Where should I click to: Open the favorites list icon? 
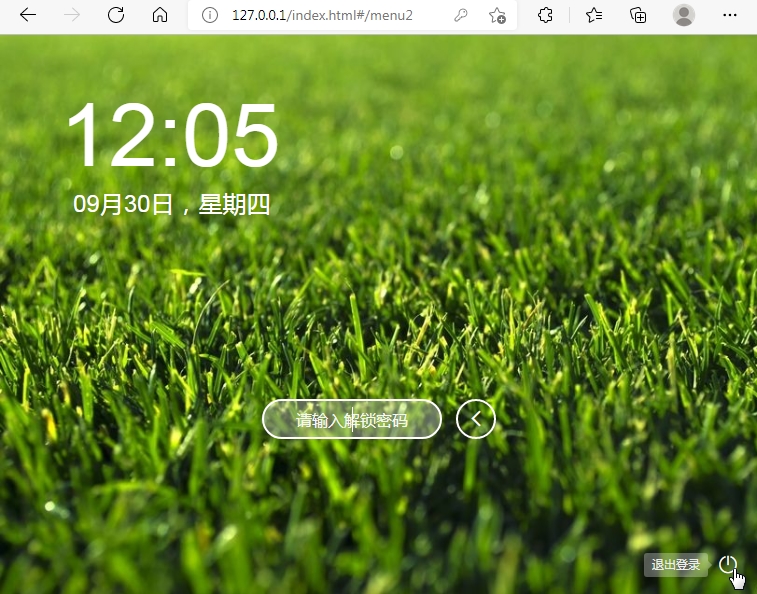pyautogui.click(x=593, y=15)
